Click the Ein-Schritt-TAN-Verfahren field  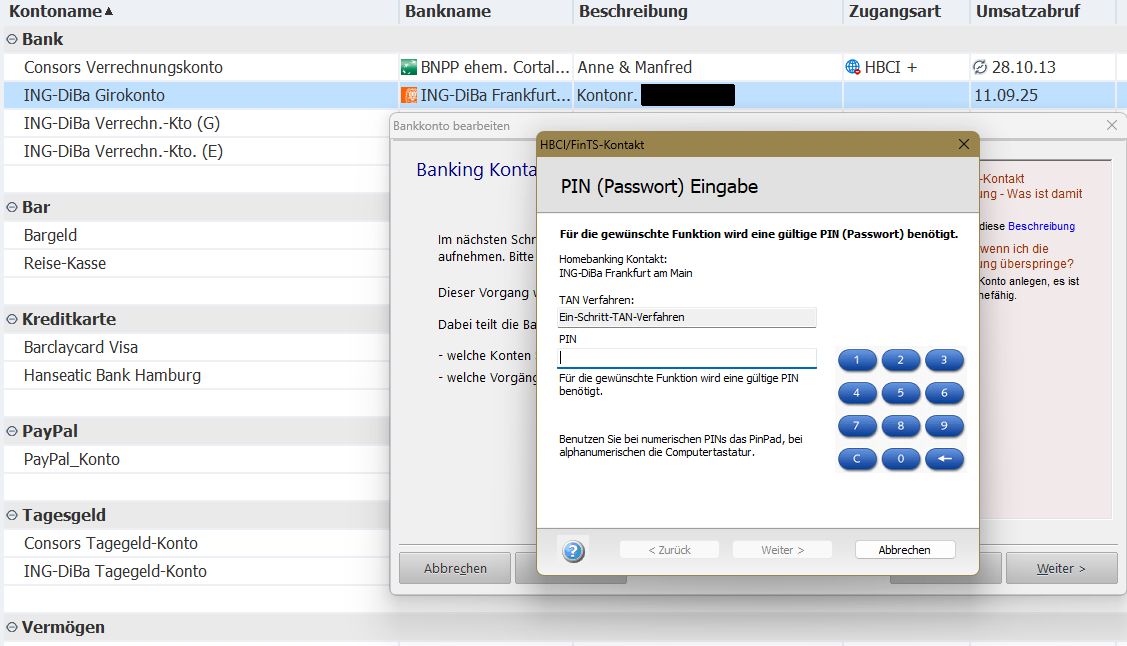pos(687,317)
